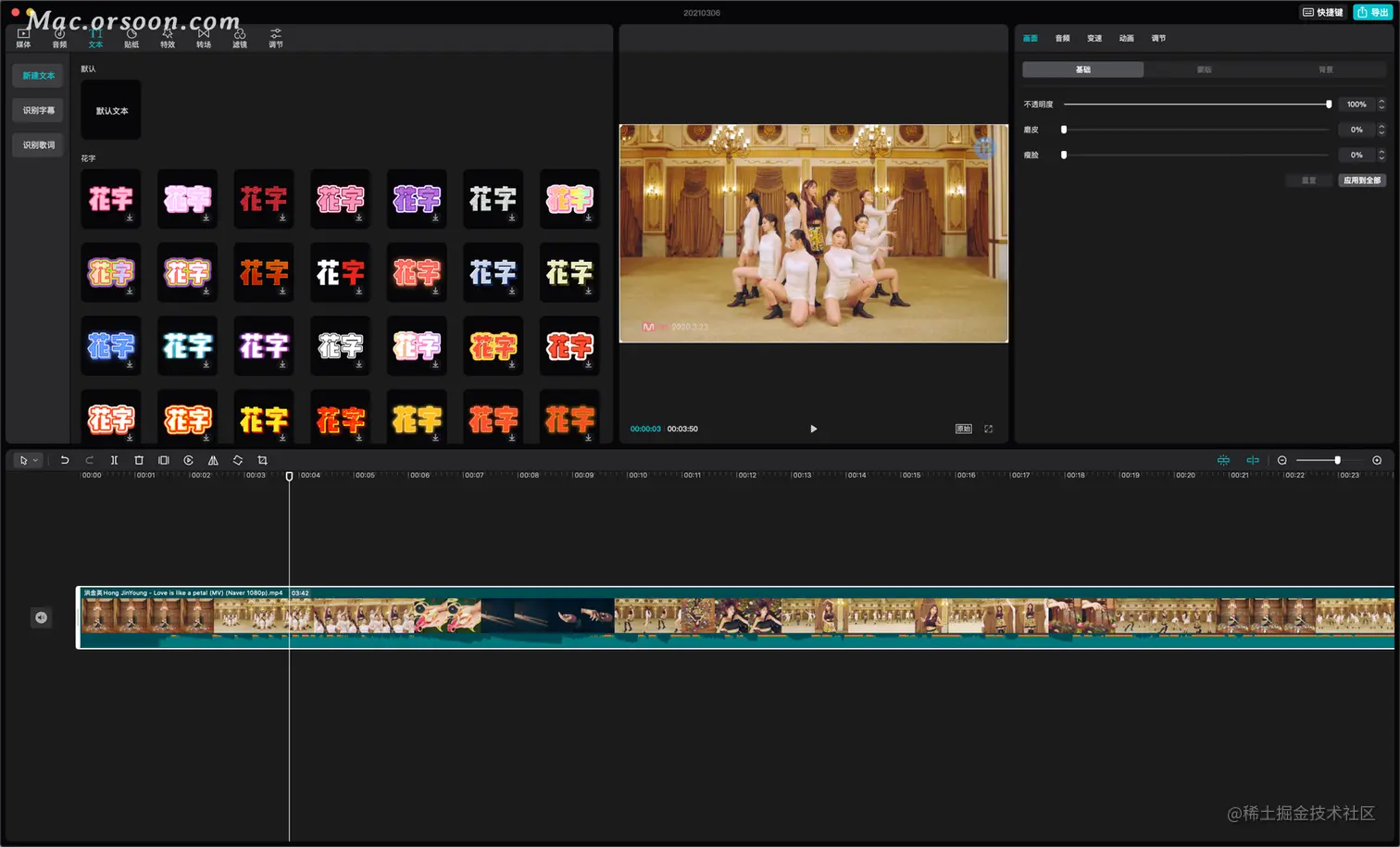Screen dimensions: 1400x847
Task: Click the 瘦脸 value stepper arrows
Action: coord(1381,155)
